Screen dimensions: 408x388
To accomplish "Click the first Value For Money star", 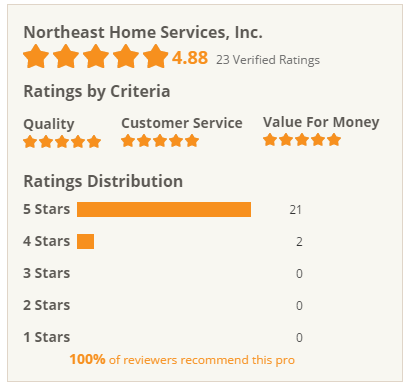I will 270,139.
